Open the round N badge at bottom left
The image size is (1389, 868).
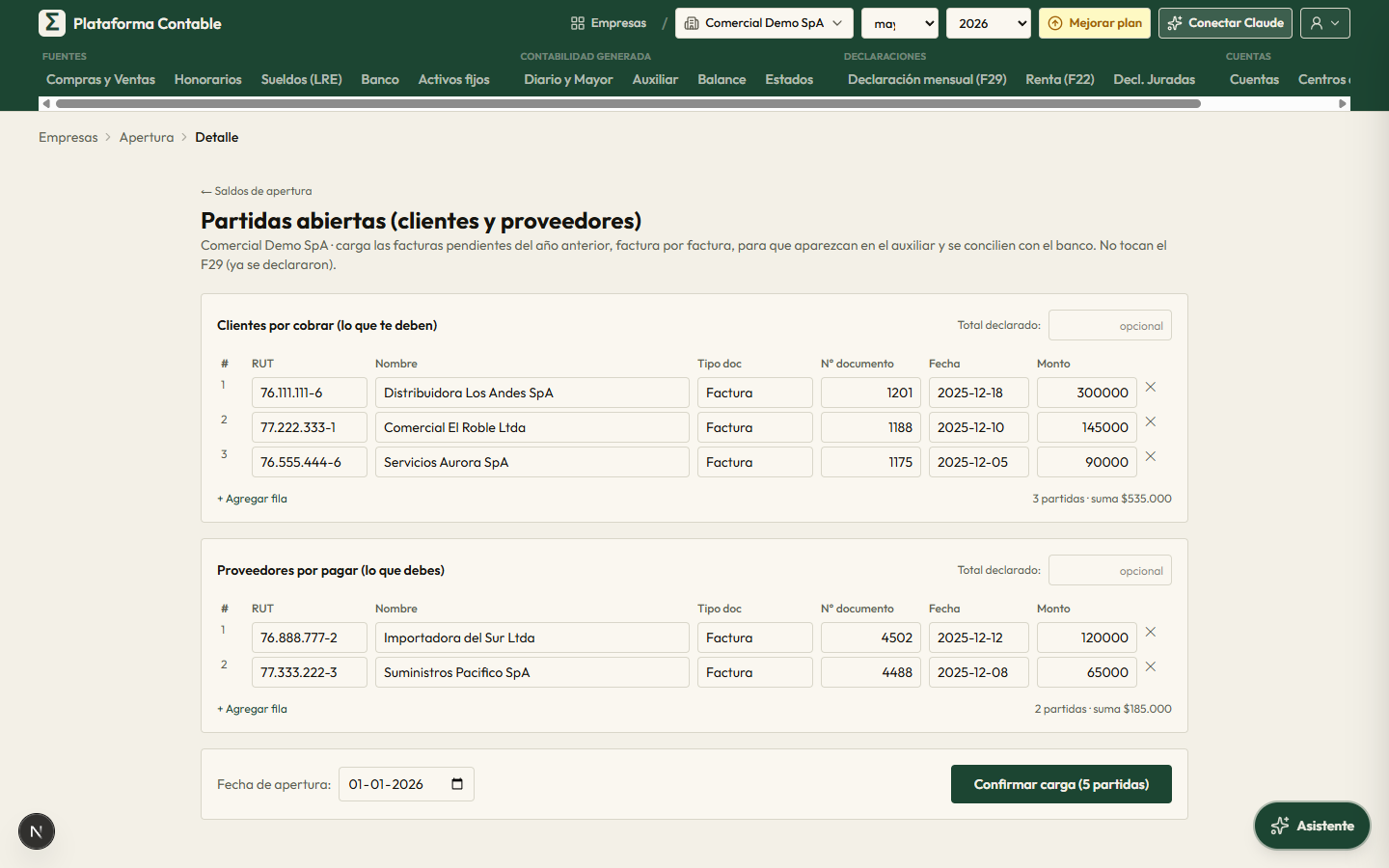[x=37, y=831]
